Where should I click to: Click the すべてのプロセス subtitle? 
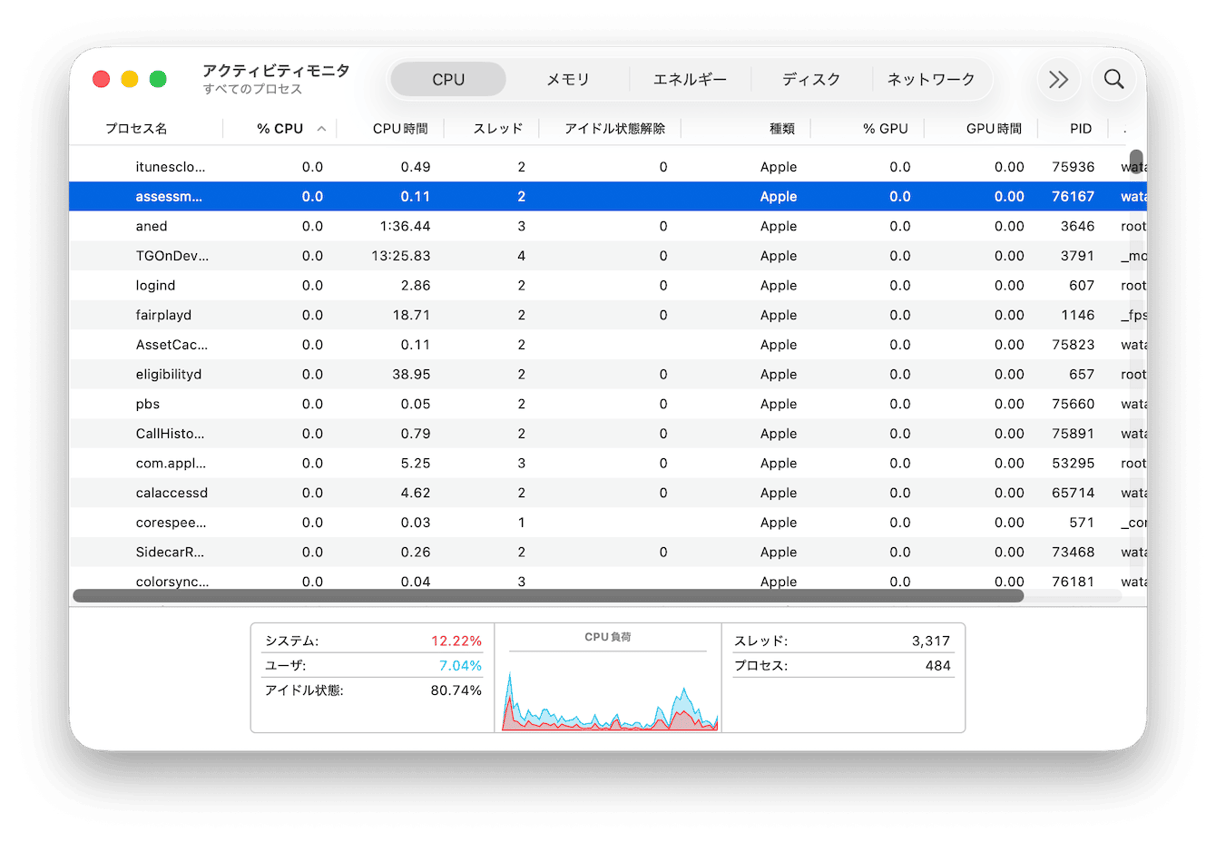[x=252, y=89]
